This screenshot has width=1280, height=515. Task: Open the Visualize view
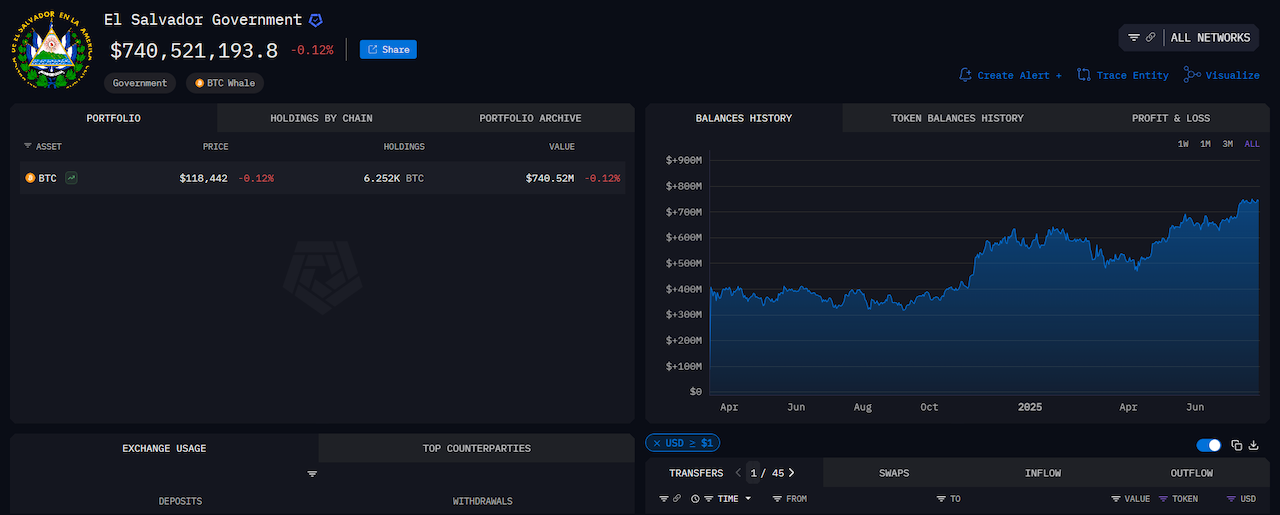pos(1232,75)
